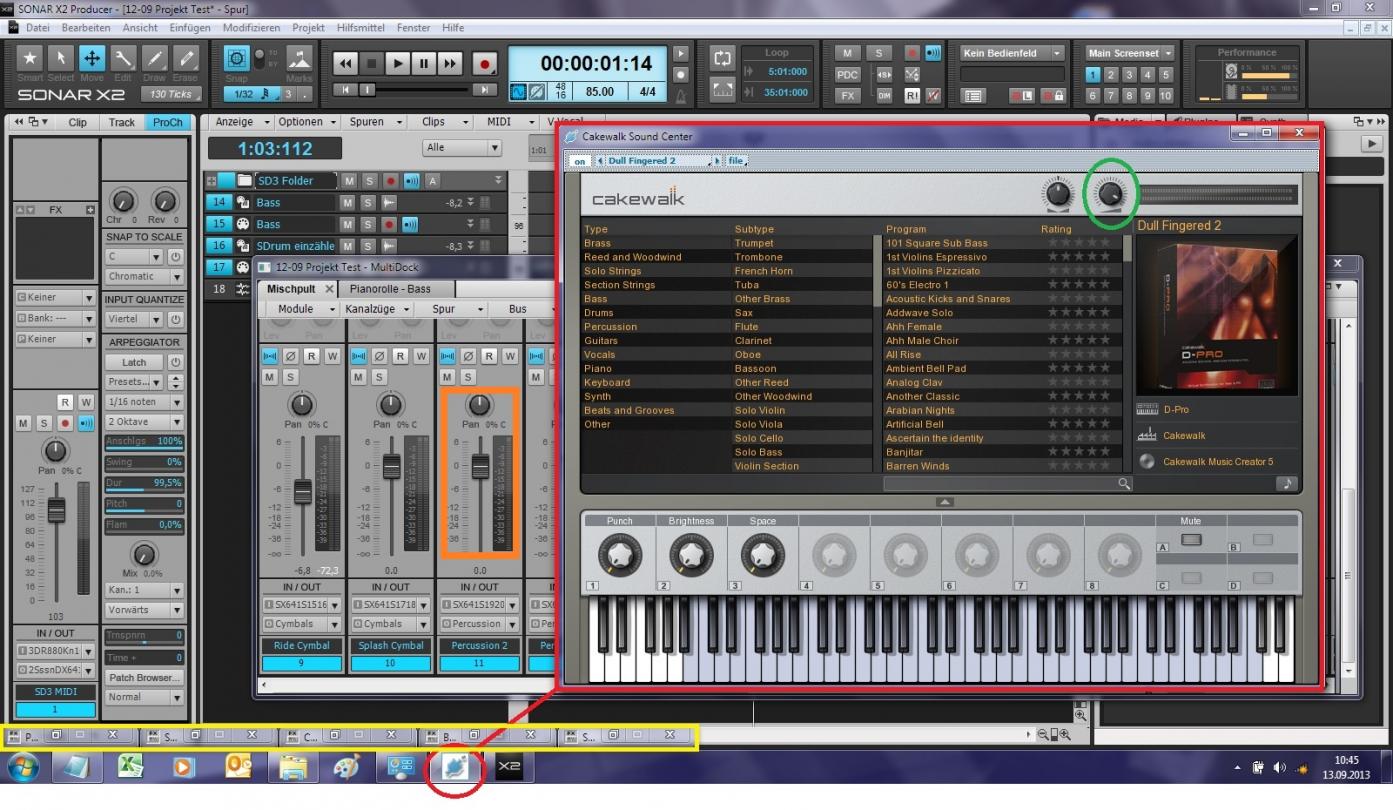
Task: Adjust Pan knob on Percussion 2 strip
Action: (x=479, y=405)
